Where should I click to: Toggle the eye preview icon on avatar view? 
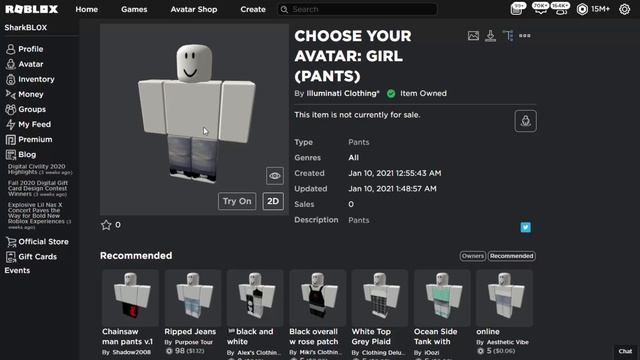point(275,176)
